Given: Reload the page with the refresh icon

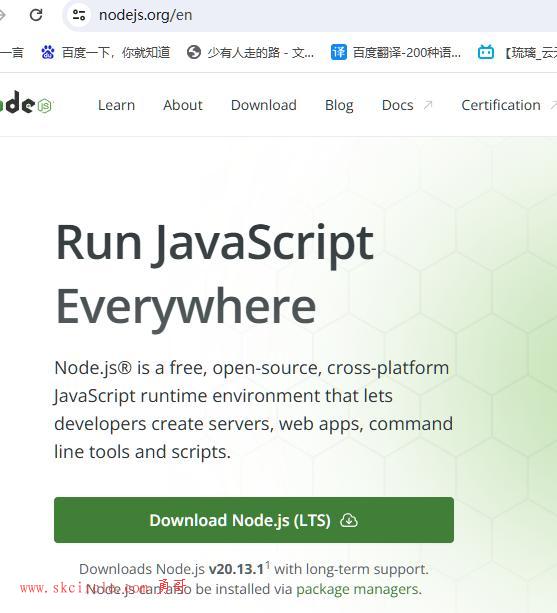Looking at the screenshot, I should pos(36,15).
